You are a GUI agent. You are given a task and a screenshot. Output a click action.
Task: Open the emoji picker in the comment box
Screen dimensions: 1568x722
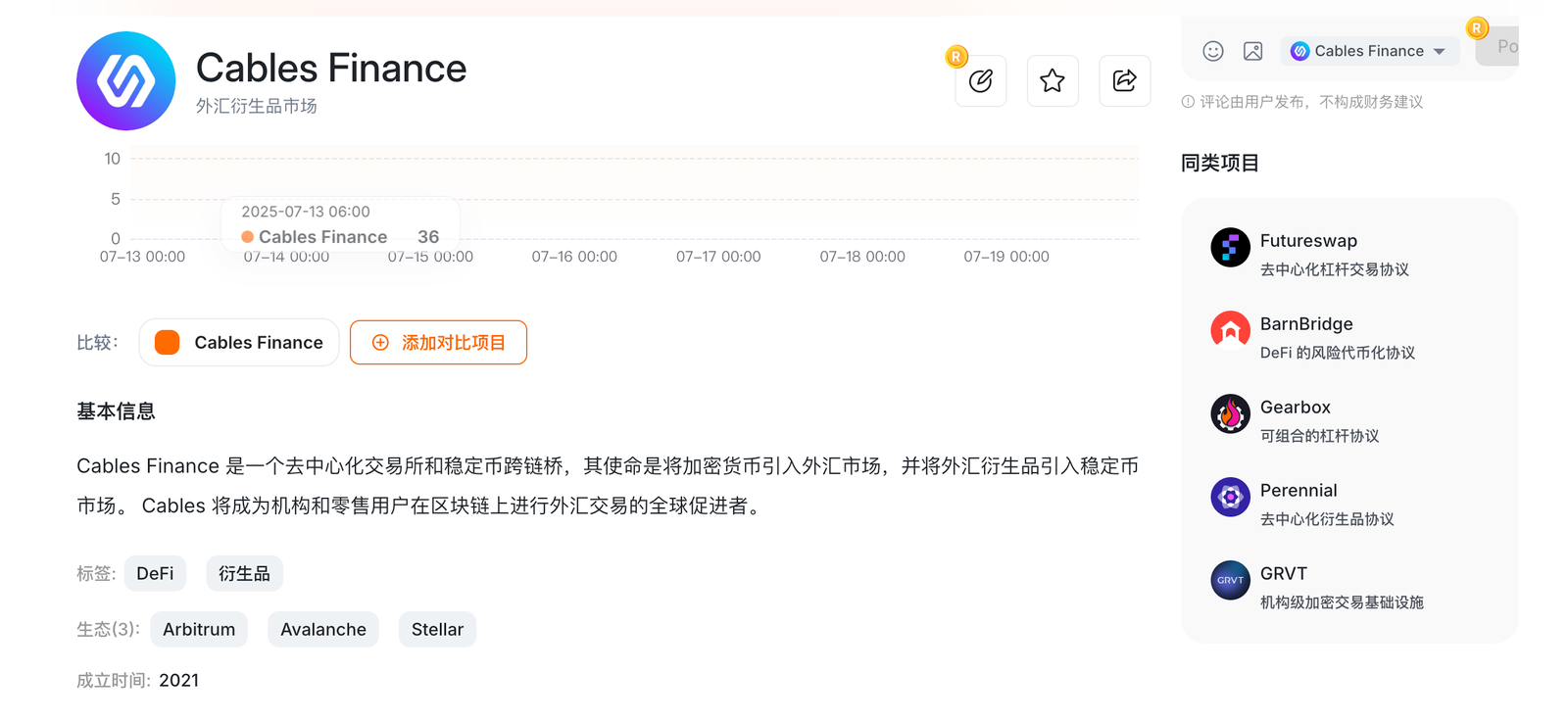click(1213, 51)
